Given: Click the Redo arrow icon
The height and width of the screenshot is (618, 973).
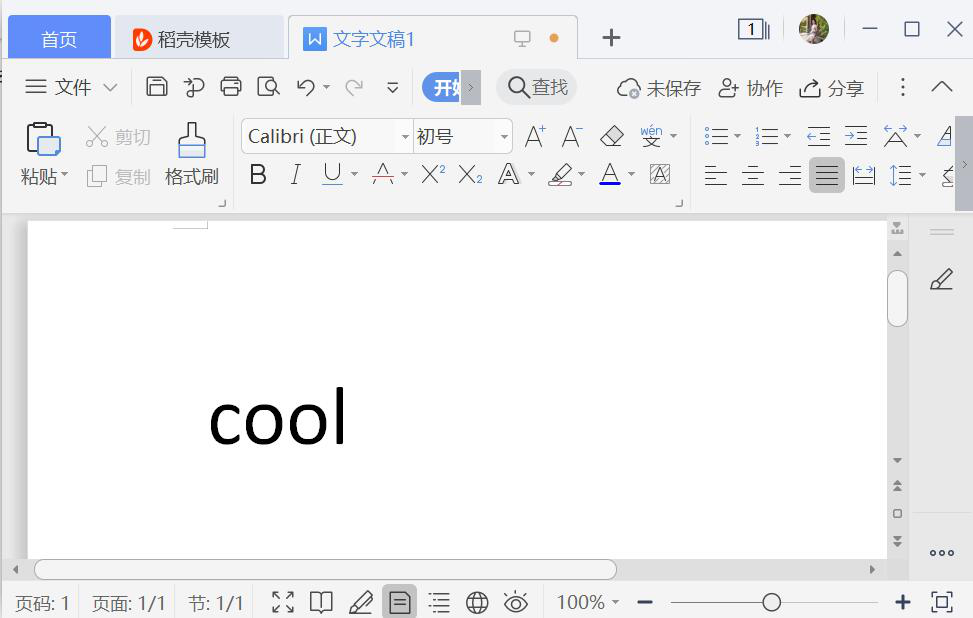Looking at the screenshot, I should pyautogui.click(x=354, y=87).
